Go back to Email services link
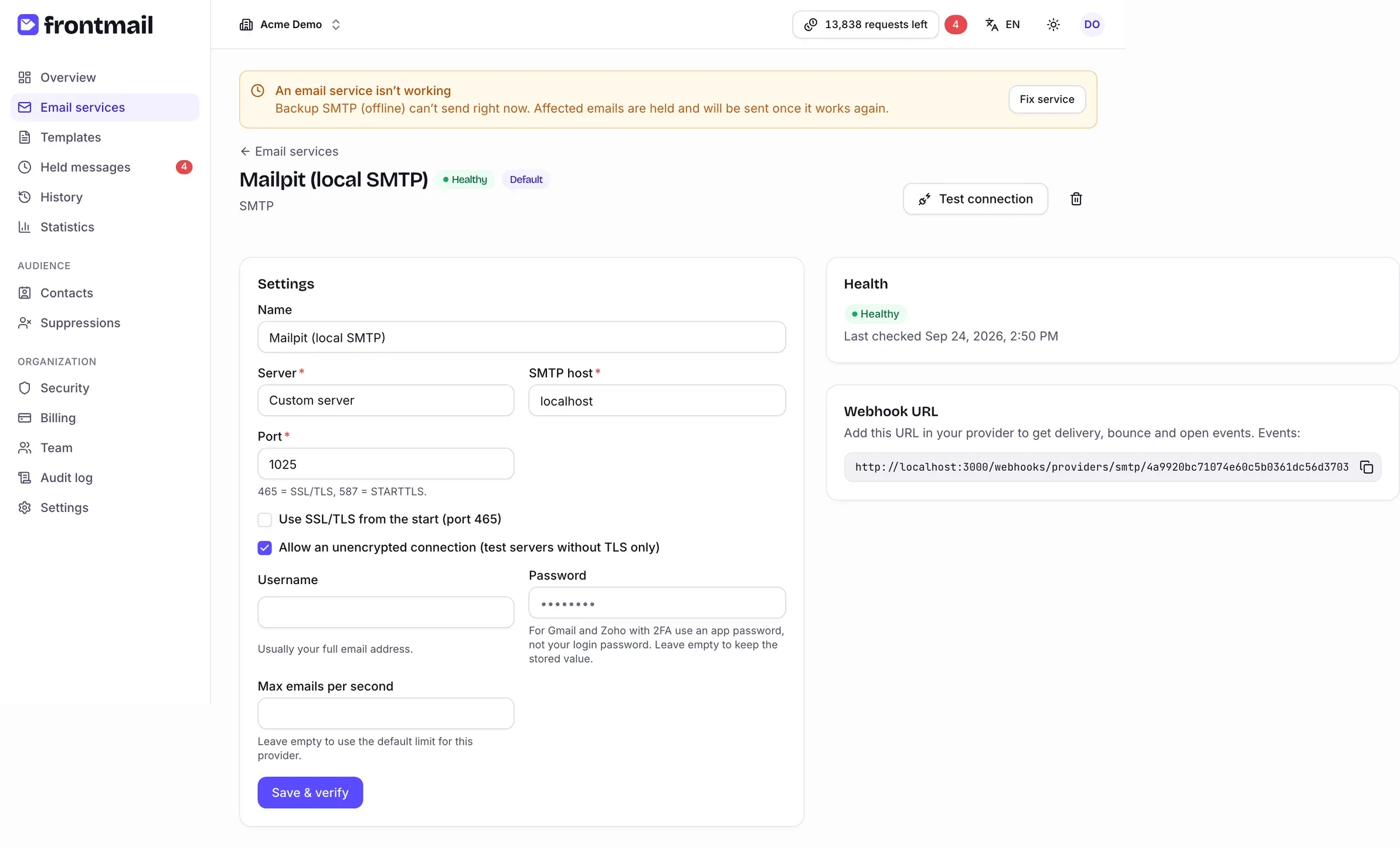The width and height of the screenshot is (1400, 848). coord(290,151)
